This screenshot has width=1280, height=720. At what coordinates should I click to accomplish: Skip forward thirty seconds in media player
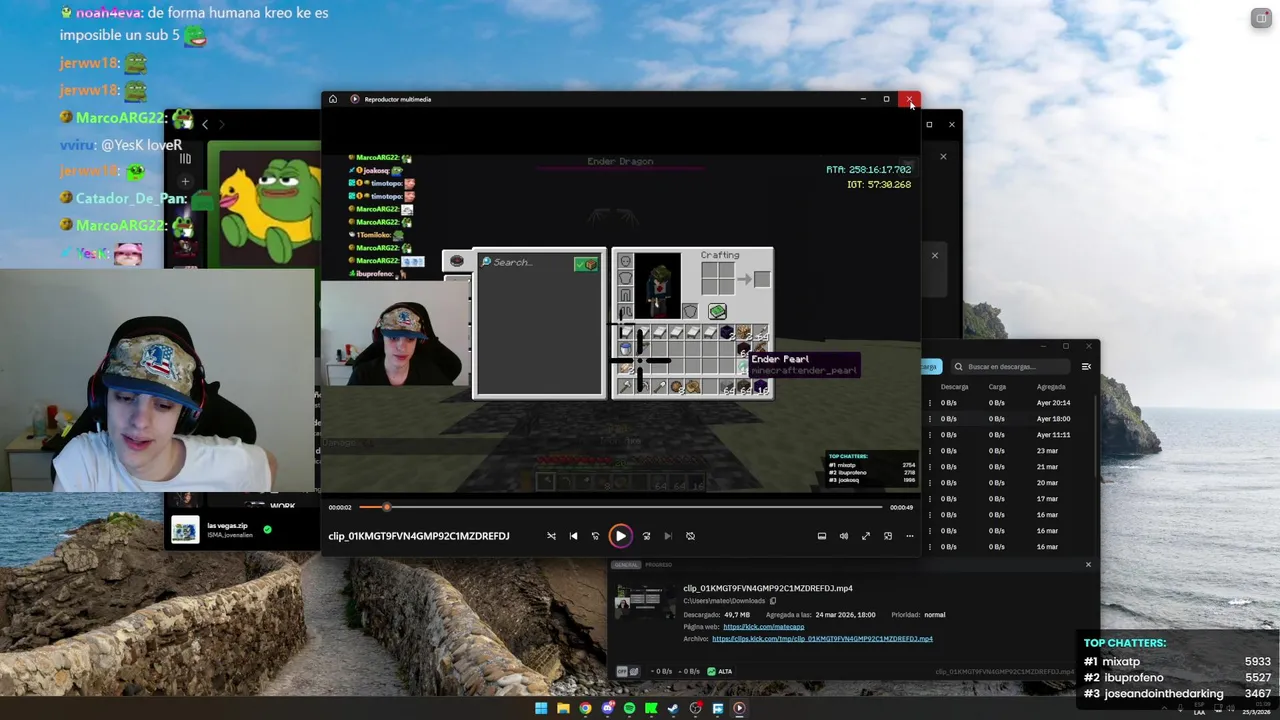point(646,536)
